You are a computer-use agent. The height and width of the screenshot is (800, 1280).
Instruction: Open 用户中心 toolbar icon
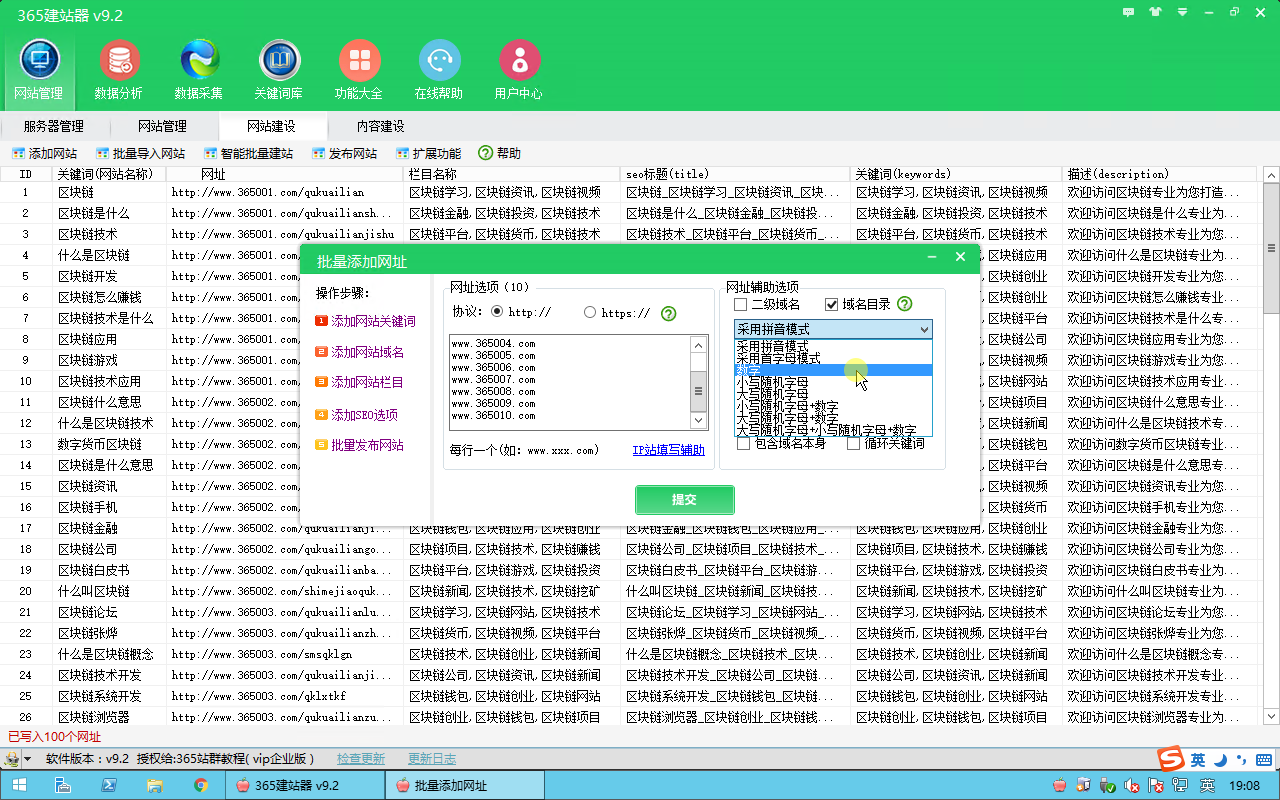(519, 70)
